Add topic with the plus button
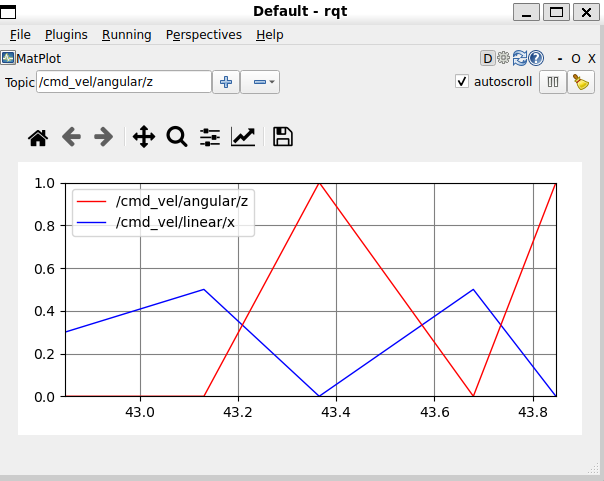The image size is (604, 481). click(x=226, y=82)
